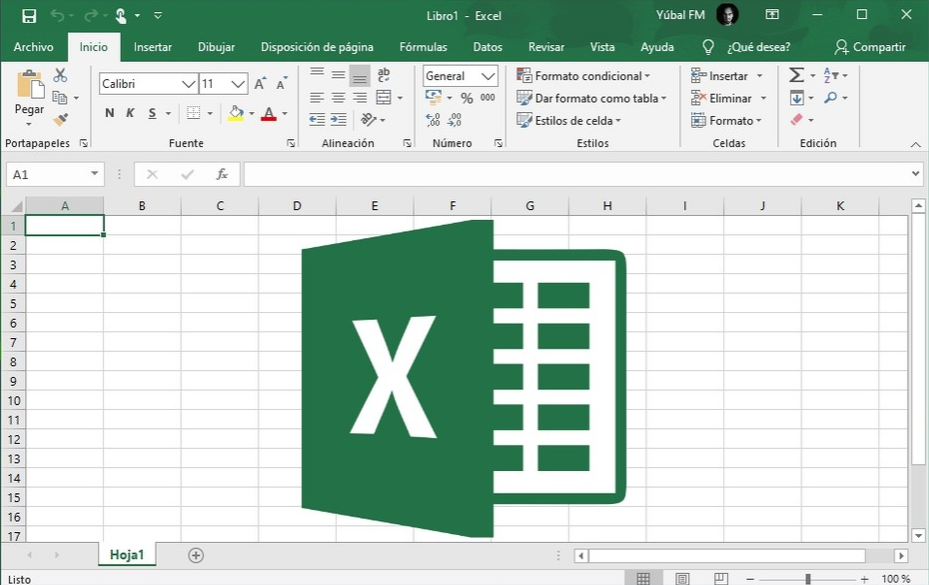Toggle middle vertical alignment
The height and width of the screenshot is (585, 929).
coord(338,75)
